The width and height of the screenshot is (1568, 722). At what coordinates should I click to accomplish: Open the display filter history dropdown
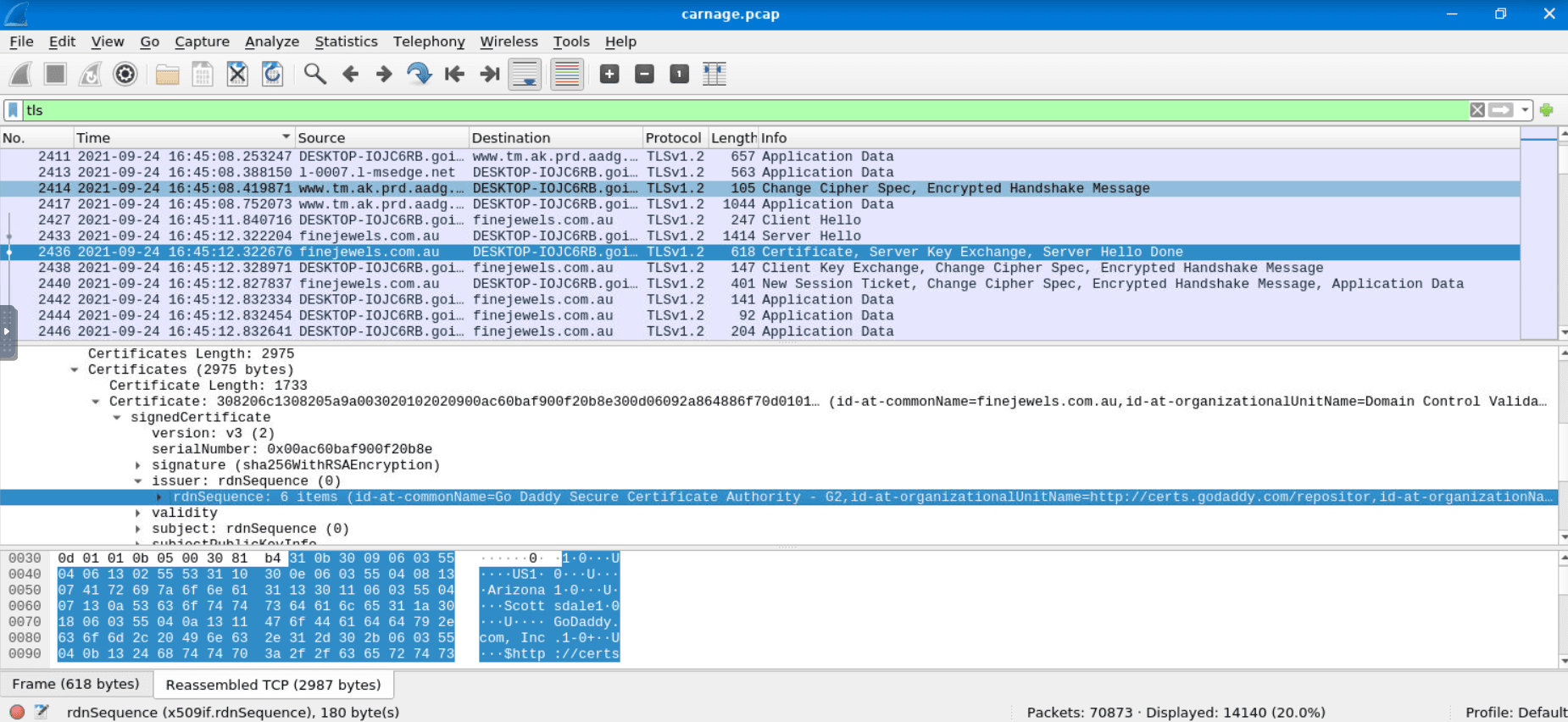click(x=1525, y=110)
